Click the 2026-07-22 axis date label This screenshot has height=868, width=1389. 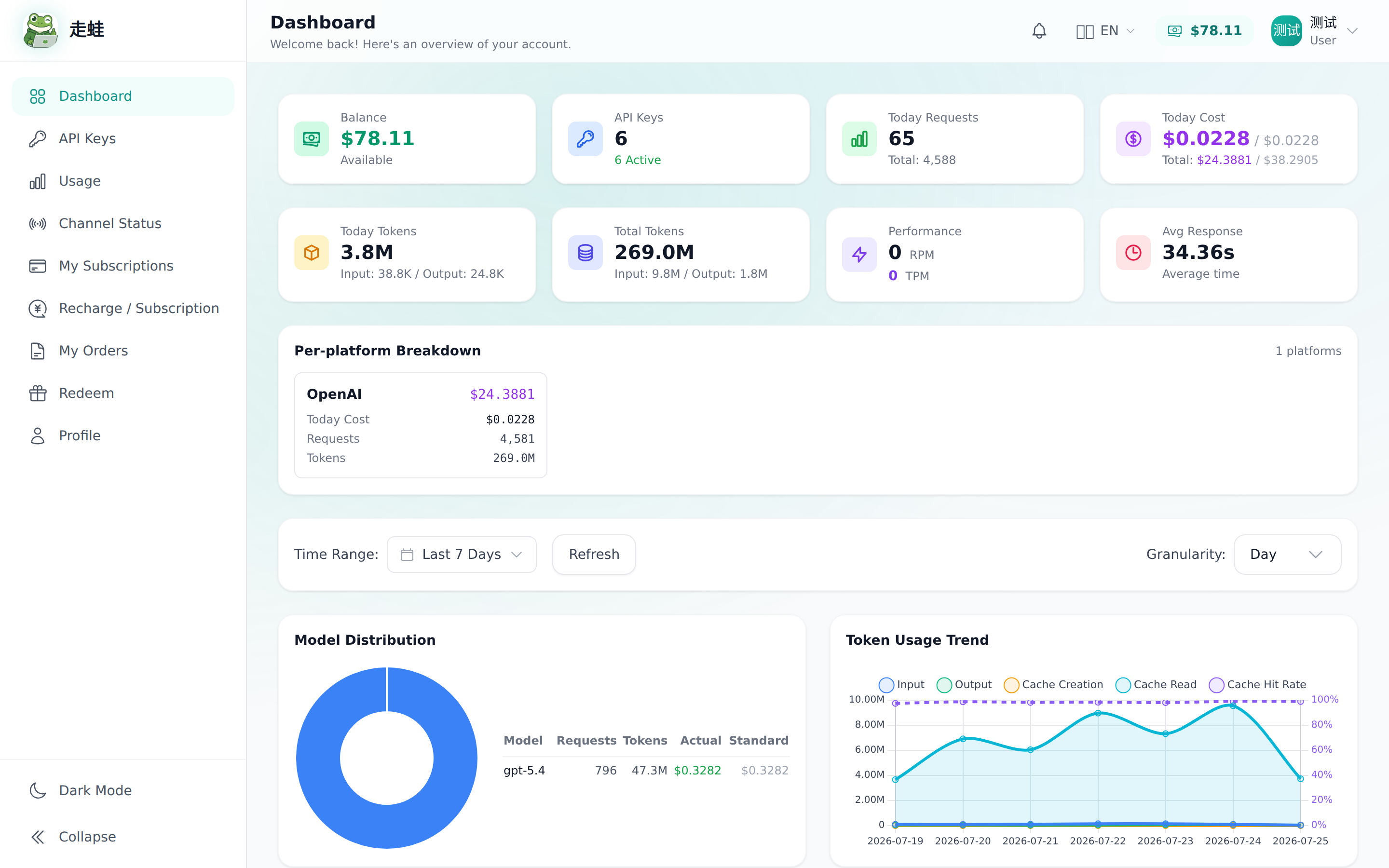pos(1097,841)
